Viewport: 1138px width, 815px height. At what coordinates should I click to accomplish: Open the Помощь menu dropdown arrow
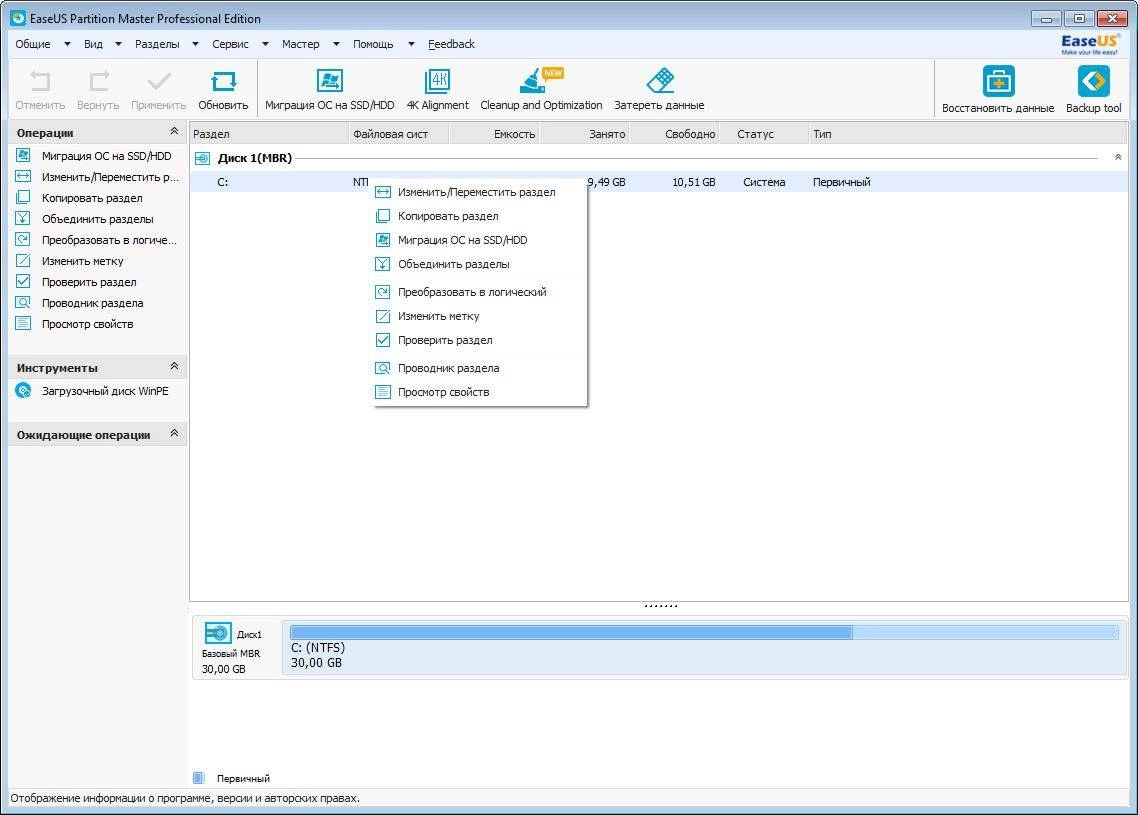pos(412,44)
